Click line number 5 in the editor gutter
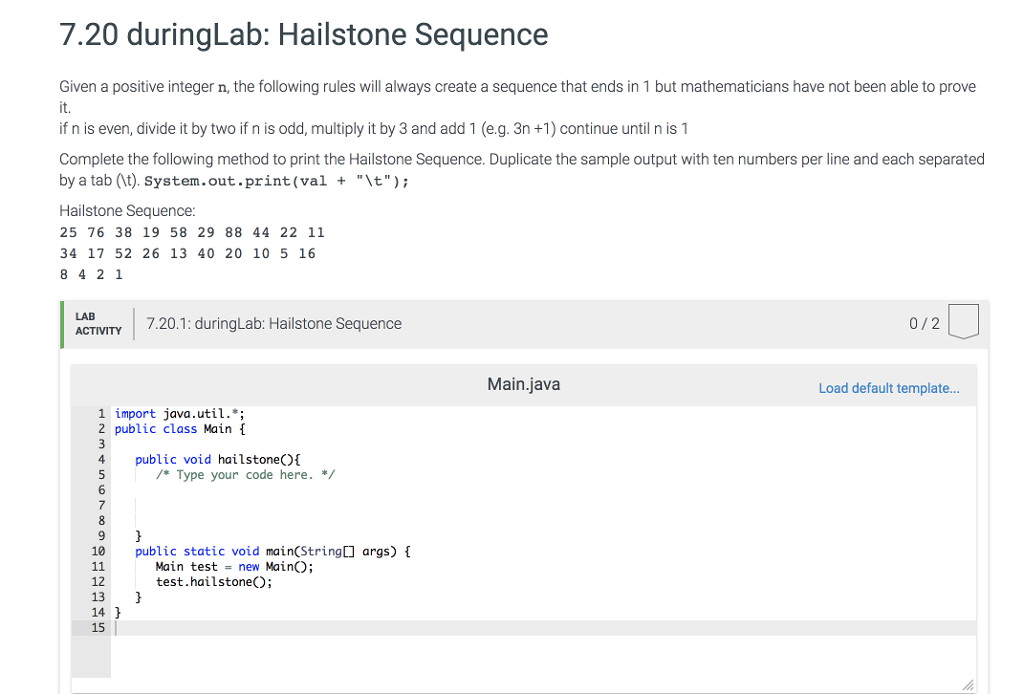This screenshot has width=1024, height=694. (101, 474)
